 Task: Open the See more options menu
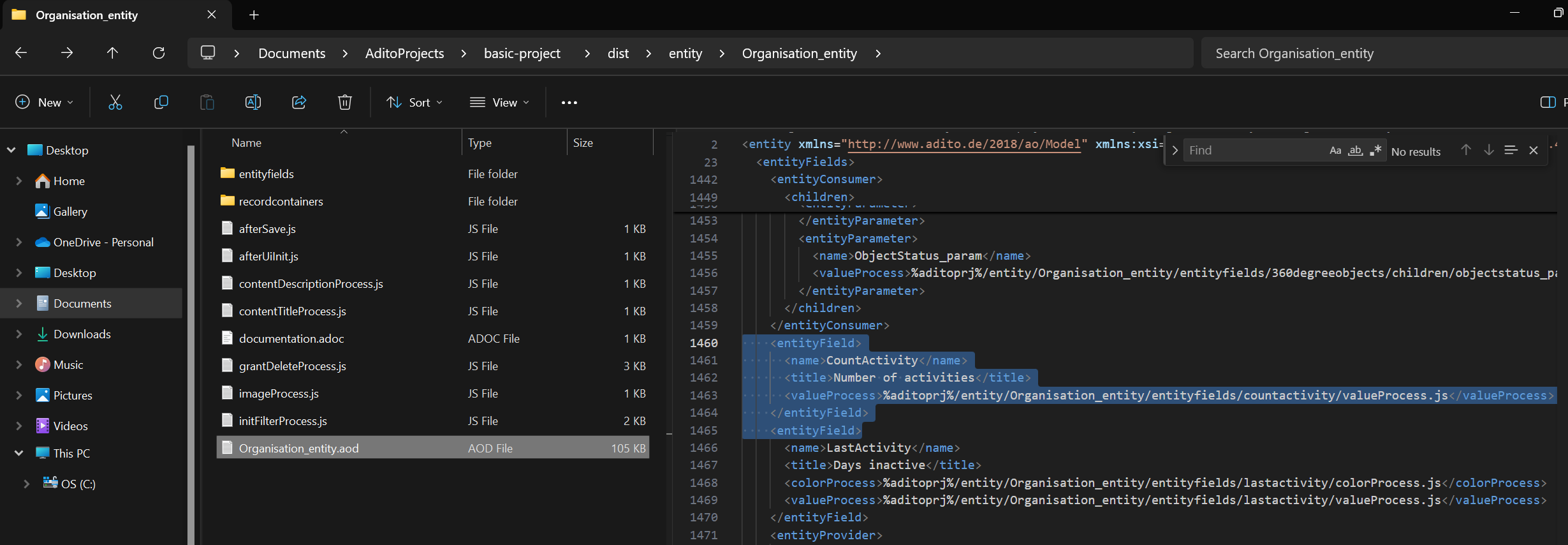pos(569,102)
